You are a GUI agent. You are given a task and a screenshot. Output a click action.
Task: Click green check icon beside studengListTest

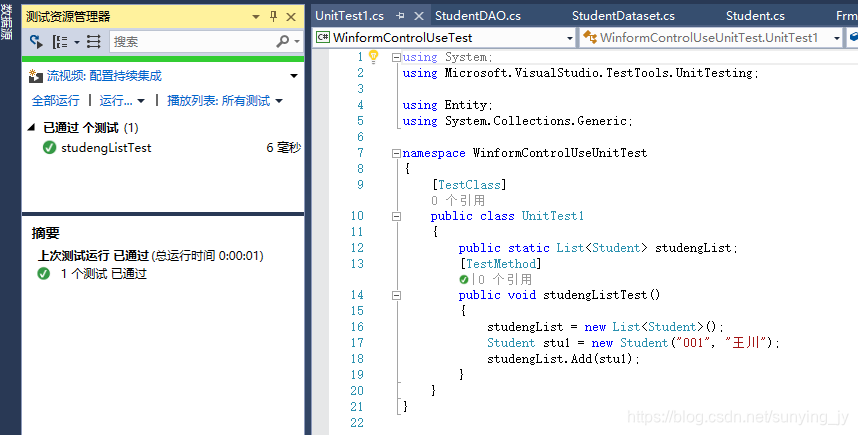(x=49, y=148)
